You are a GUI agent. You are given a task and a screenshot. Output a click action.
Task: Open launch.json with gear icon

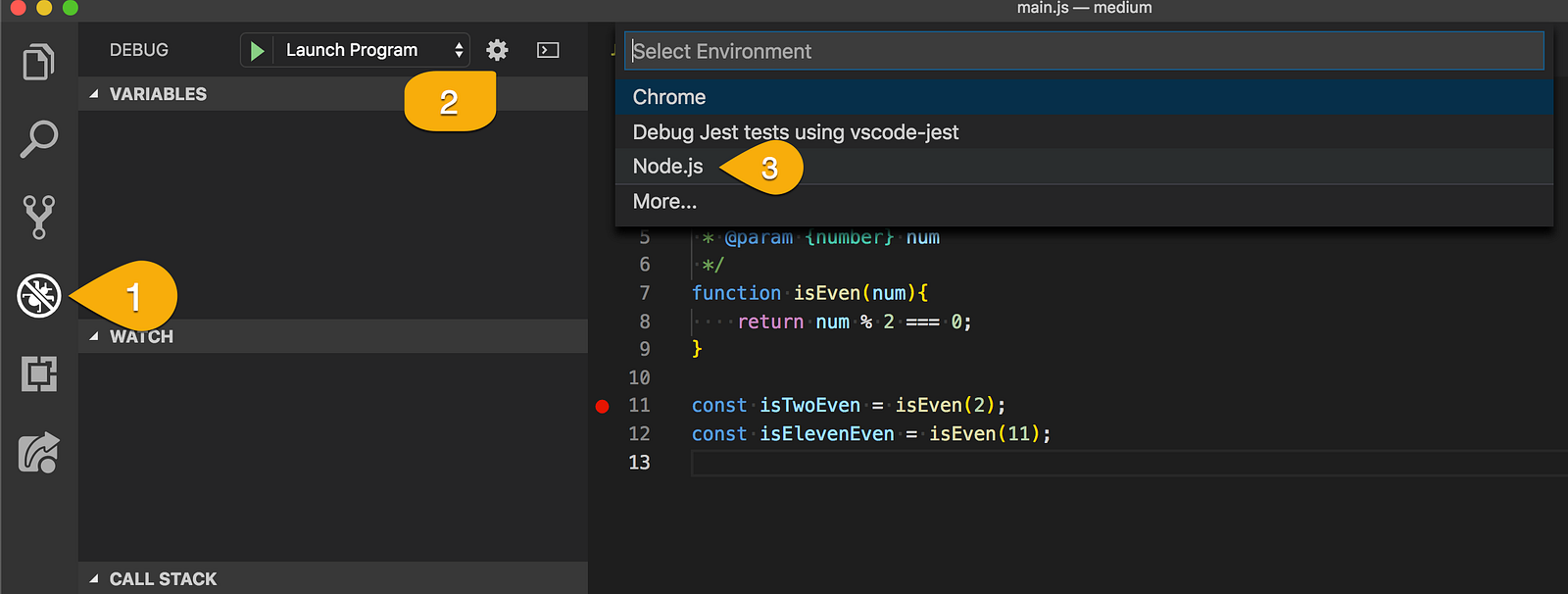tap(497, 50)
